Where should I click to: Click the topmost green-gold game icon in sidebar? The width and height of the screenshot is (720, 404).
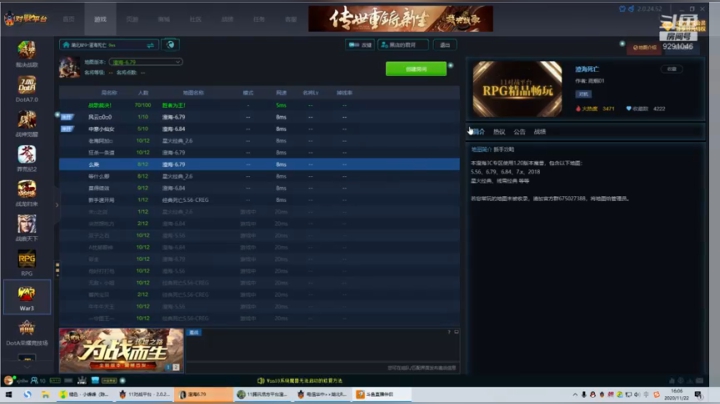[x=27, y=50]
